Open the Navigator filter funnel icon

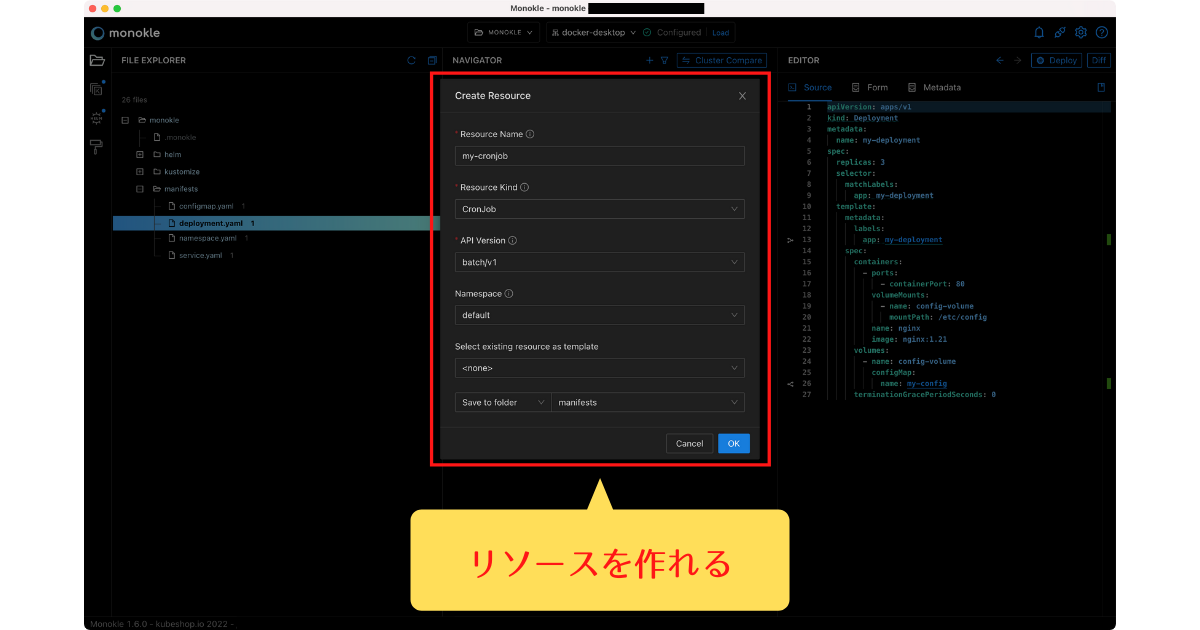pos(664,60)
